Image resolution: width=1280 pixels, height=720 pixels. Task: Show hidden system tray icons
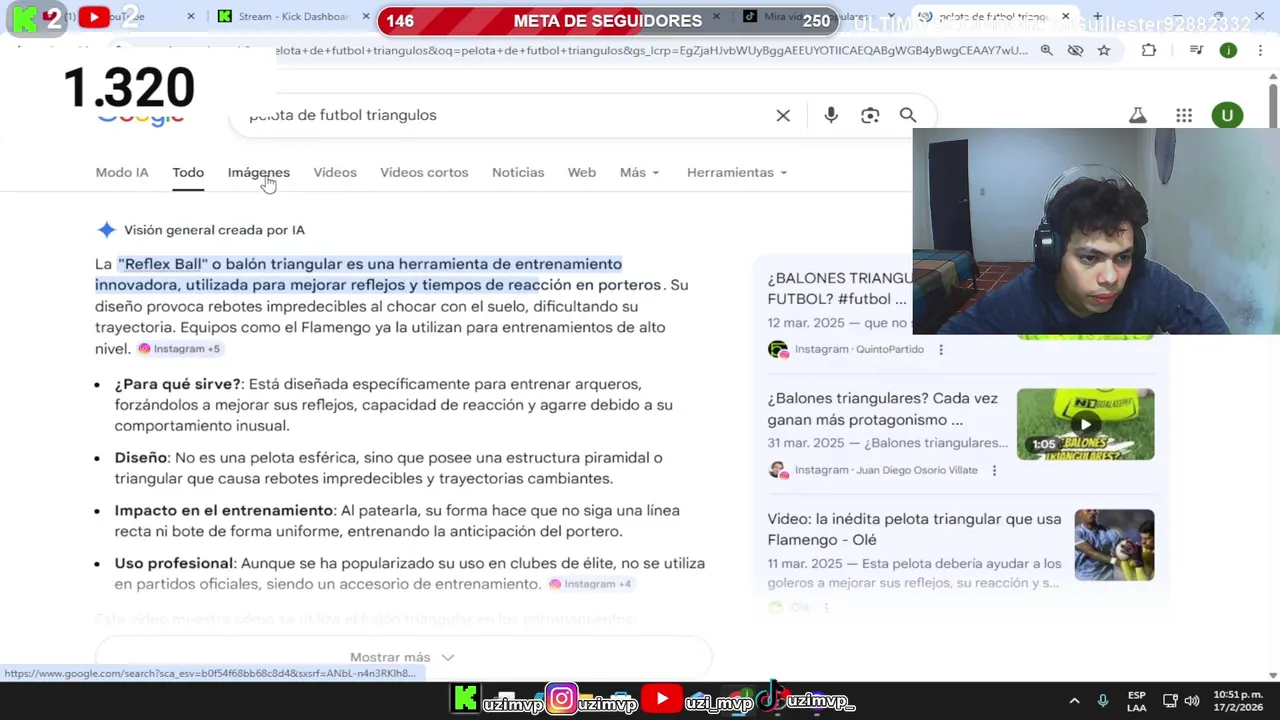[1074, 701]
